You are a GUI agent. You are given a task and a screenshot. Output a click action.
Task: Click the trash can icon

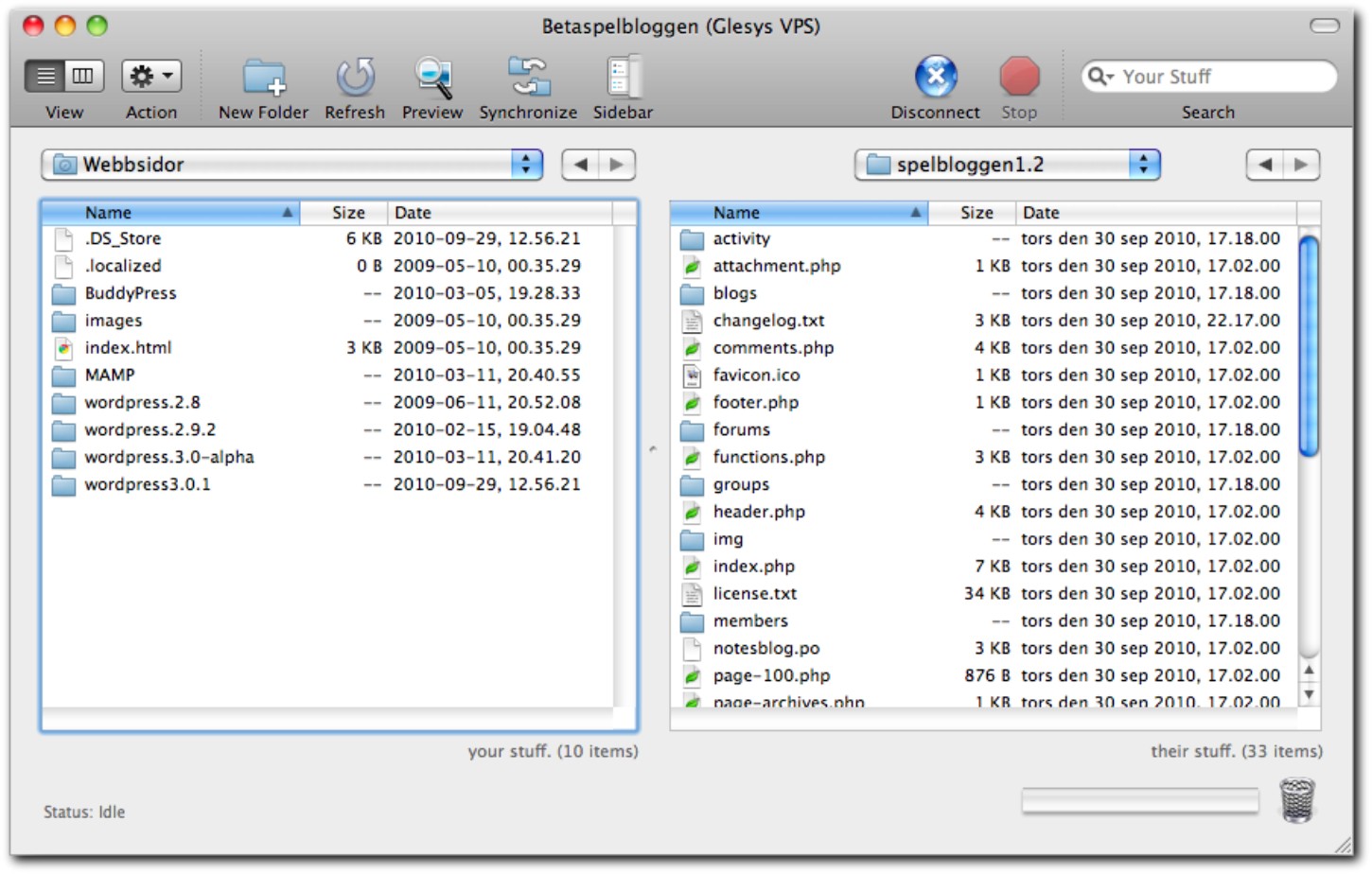click(1297, 800)
